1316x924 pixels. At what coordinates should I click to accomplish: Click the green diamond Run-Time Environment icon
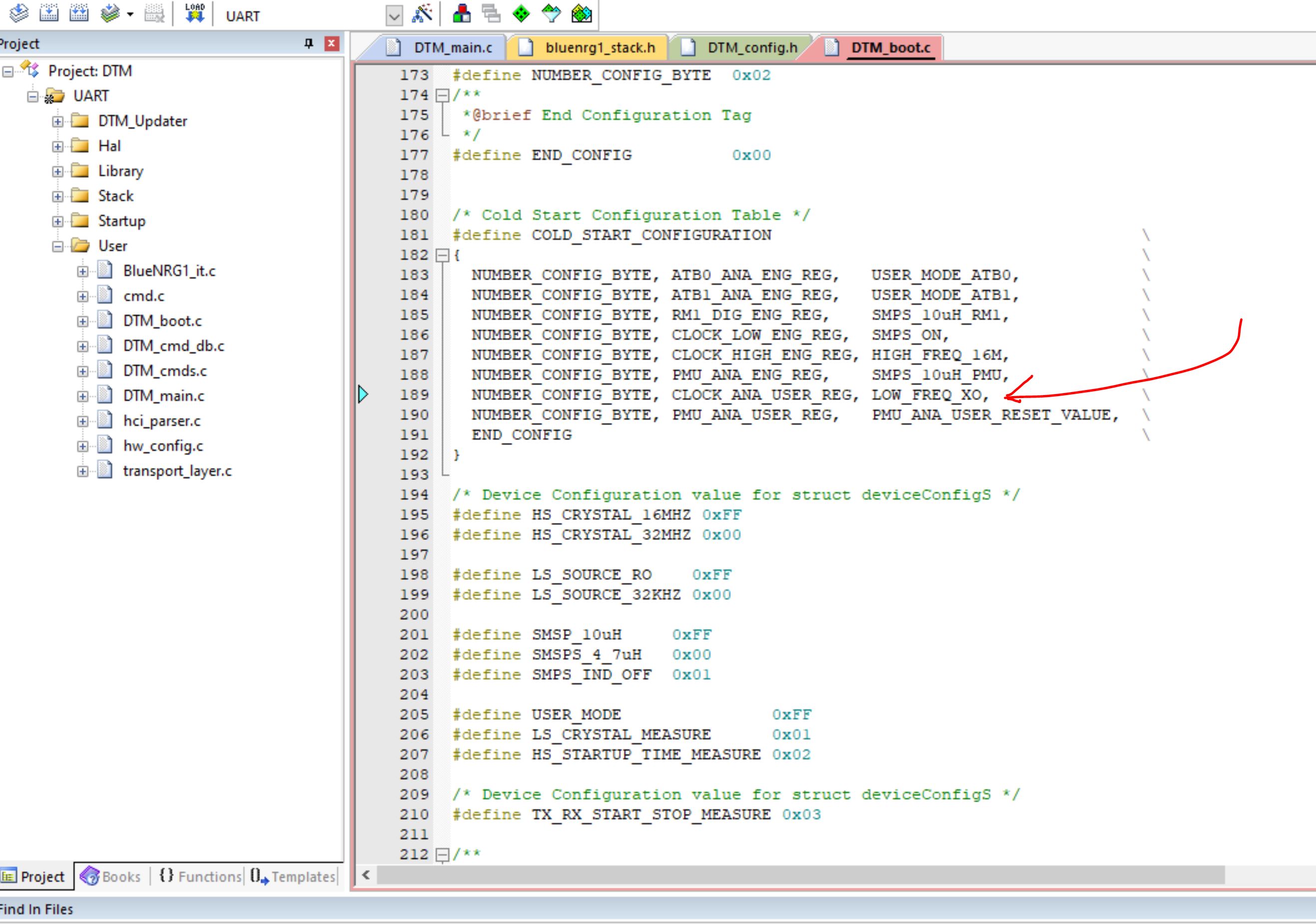click(521, 14)
